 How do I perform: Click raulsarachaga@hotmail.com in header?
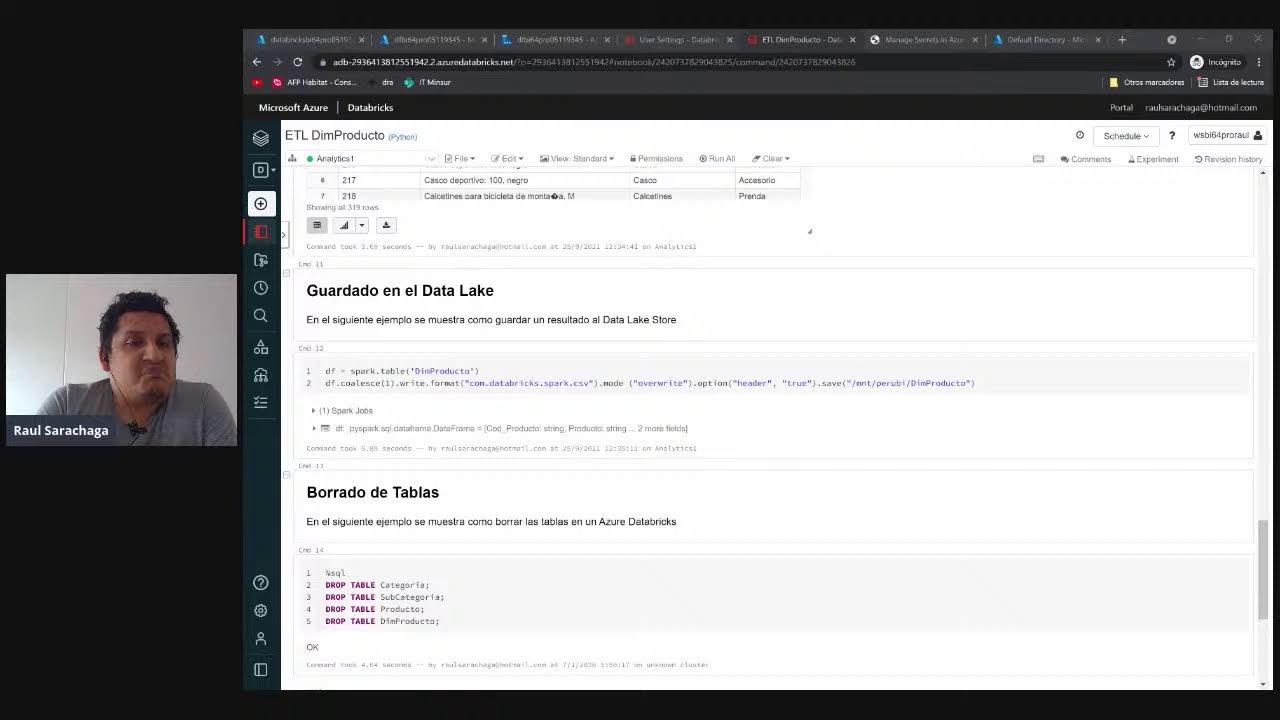point(1201,108)
